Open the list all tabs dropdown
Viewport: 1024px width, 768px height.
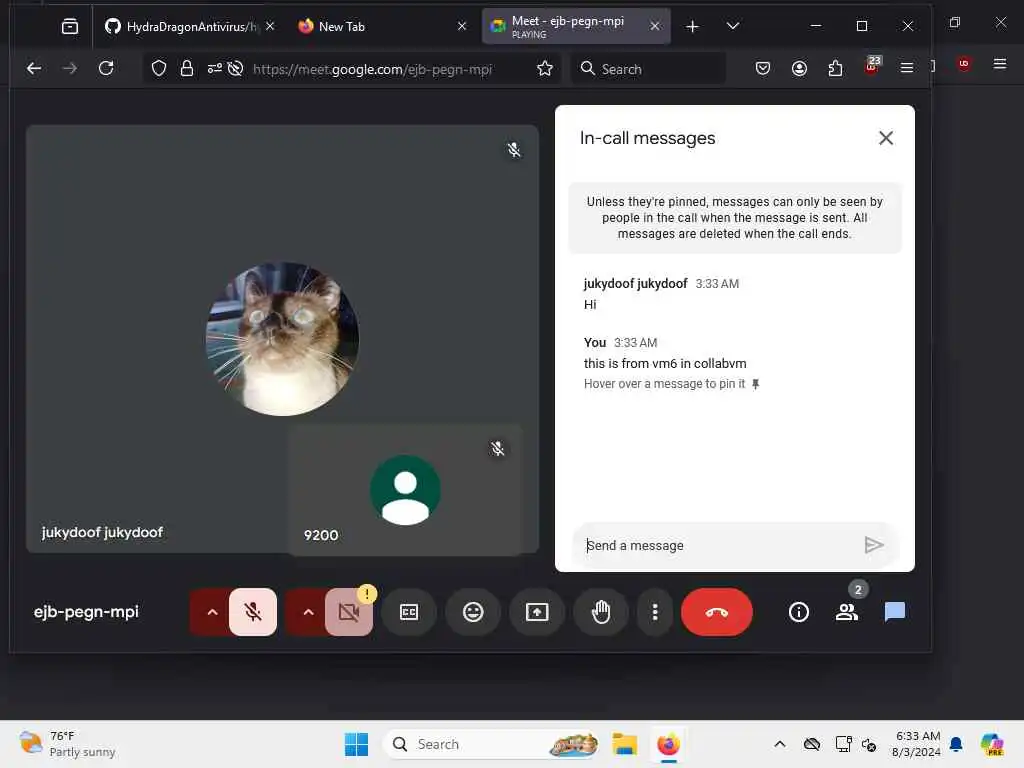pyautogui.click(x=733, y=26)
